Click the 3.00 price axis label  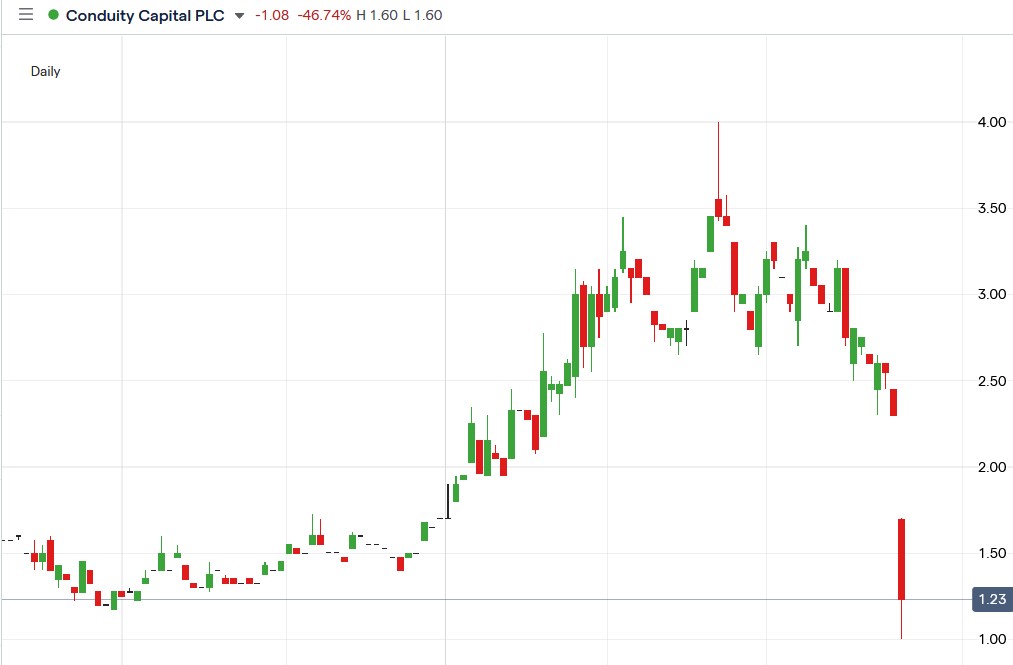click(x=991, y=294)
